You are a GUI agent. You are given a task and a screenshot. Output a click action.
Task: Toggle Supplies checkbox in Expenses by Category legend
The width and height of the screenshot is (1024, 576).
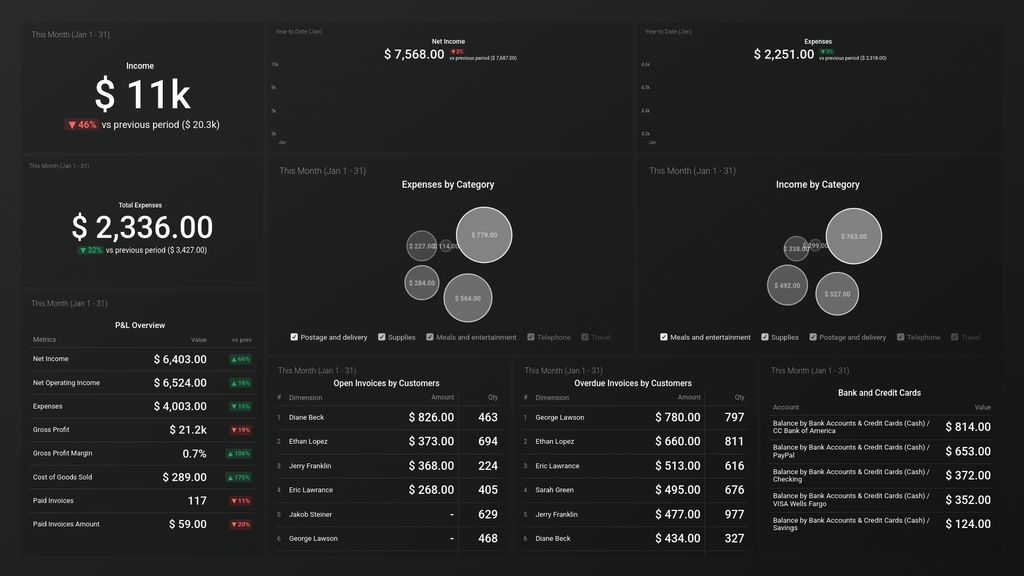[381, 337]
